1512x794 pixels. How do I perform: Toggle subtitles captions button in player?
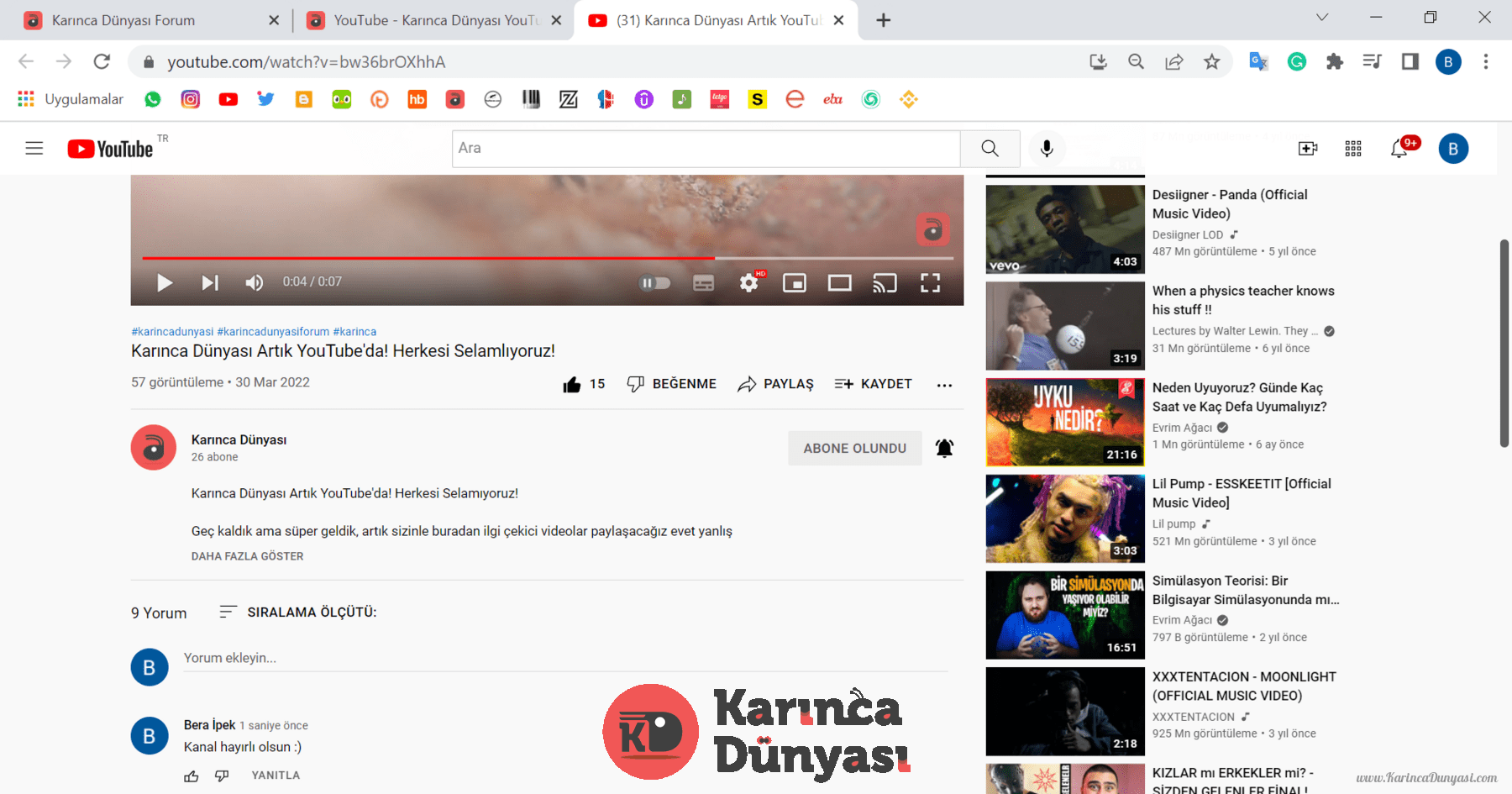[x=703, y=283]
